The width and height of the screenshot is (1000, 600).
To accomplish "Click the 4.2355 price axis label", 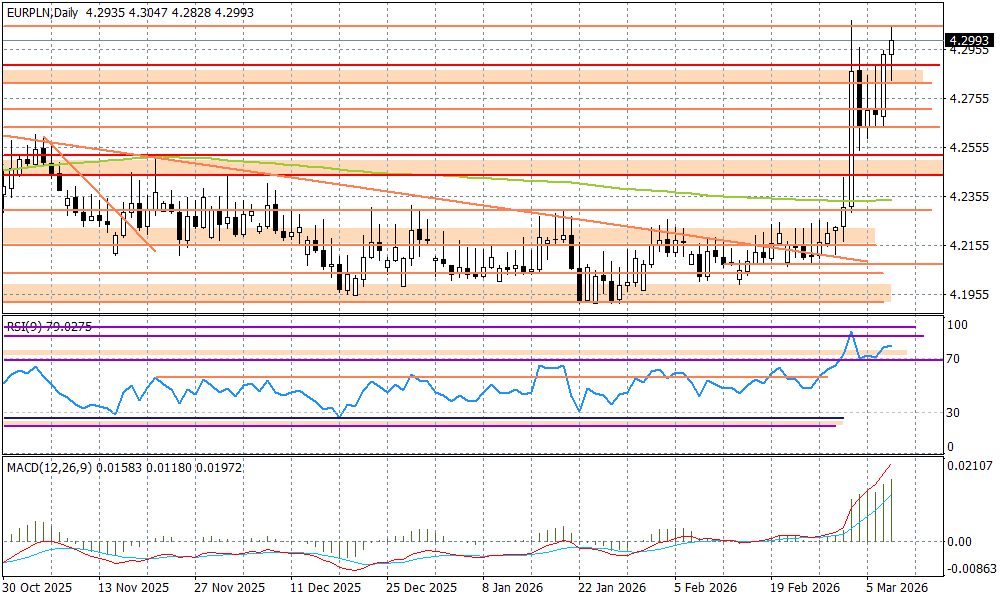I will pos(967,197).
